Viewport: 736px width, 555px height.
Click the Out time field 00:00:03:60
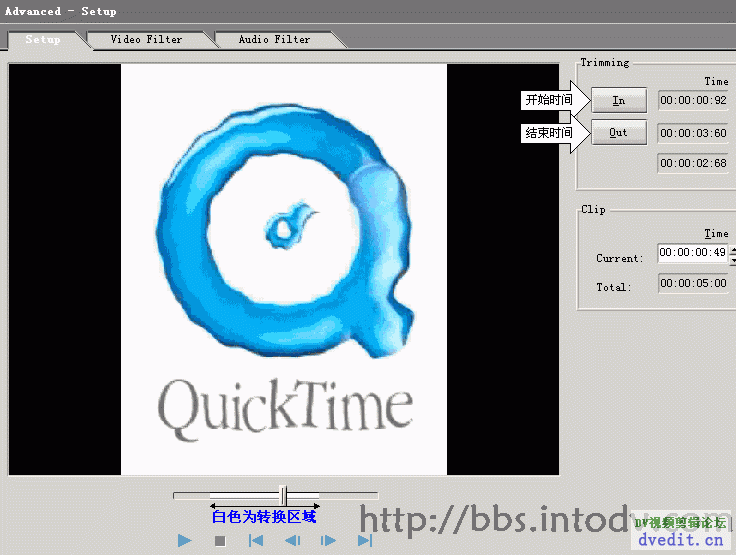point(693,133)
